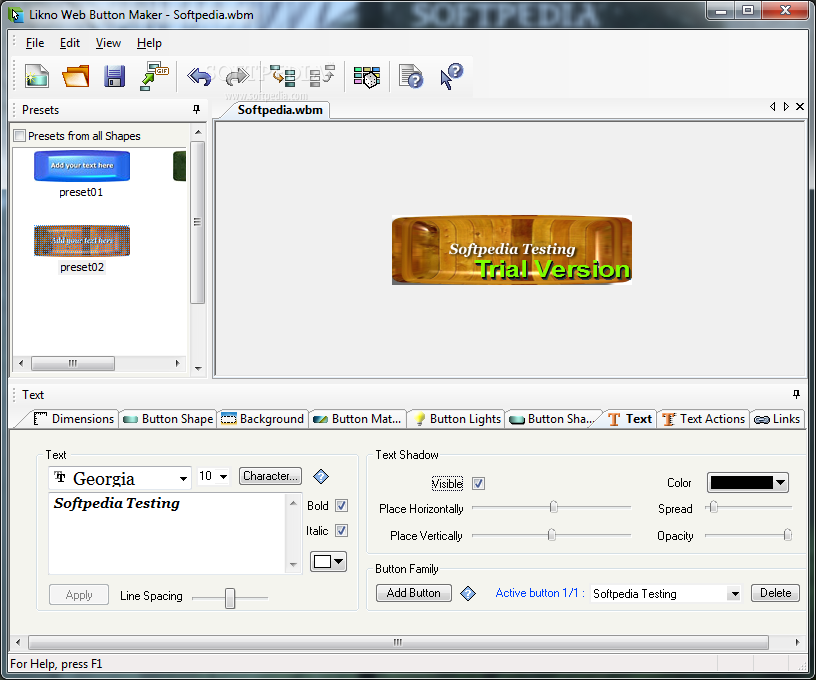Open the text color picker dropdown
The image size is (816, 680).
coord(328,561)
